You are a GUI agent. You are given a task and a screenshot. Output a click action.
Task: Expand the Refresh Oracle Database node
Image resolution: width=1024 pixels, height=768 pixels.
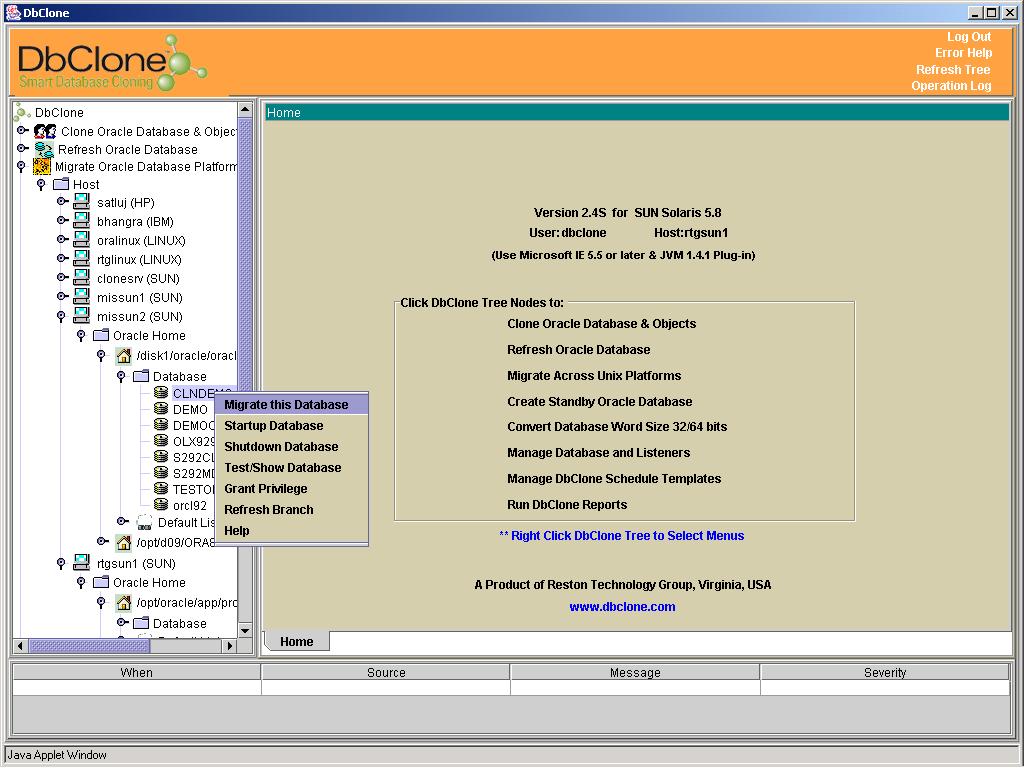(x=22, y=148)
